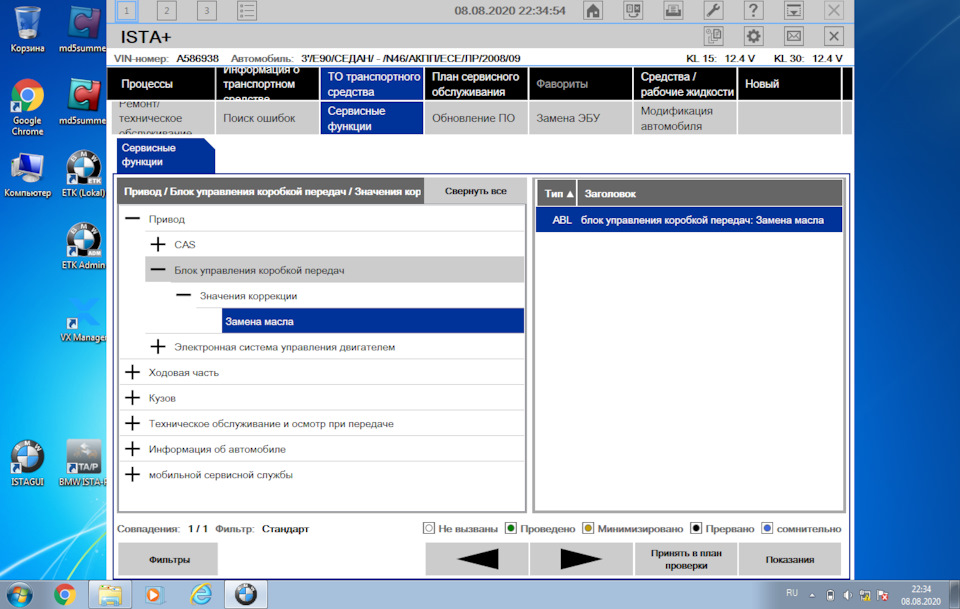Expand the CAS tree node
This screenshot has width=960, height=609.
click(158, 244)
